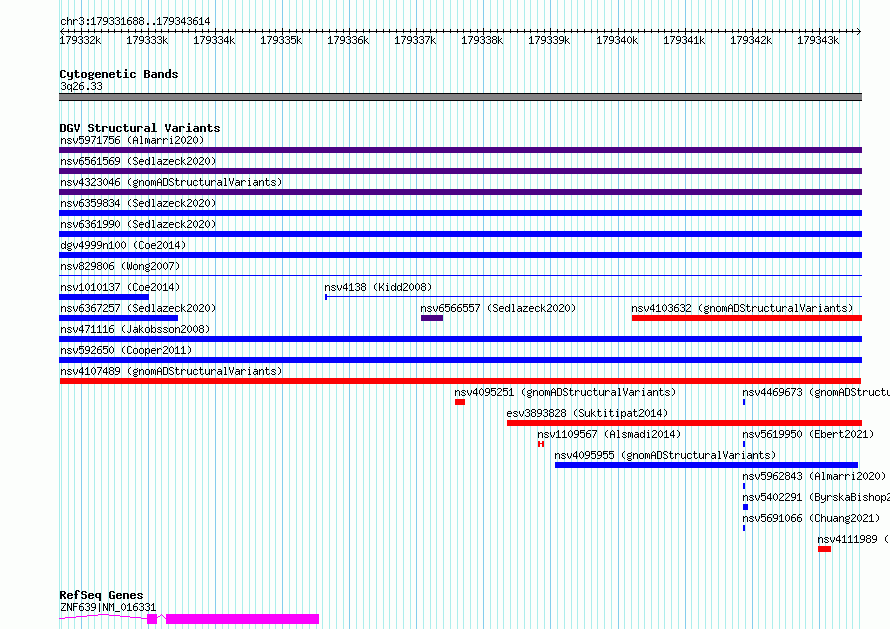Click the nsv5402291 variant label
Screen dimensions: 890x629
coord(816,497)
